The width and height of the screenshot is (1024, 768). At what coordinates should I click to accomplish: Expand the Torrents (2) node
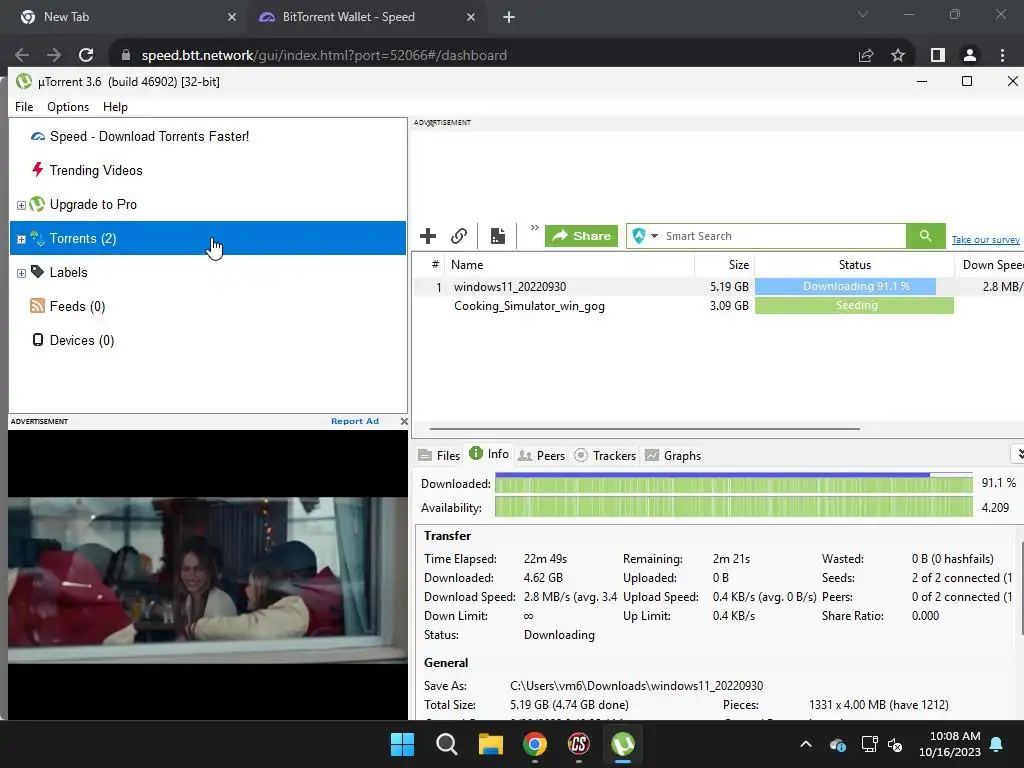(21, 239)
